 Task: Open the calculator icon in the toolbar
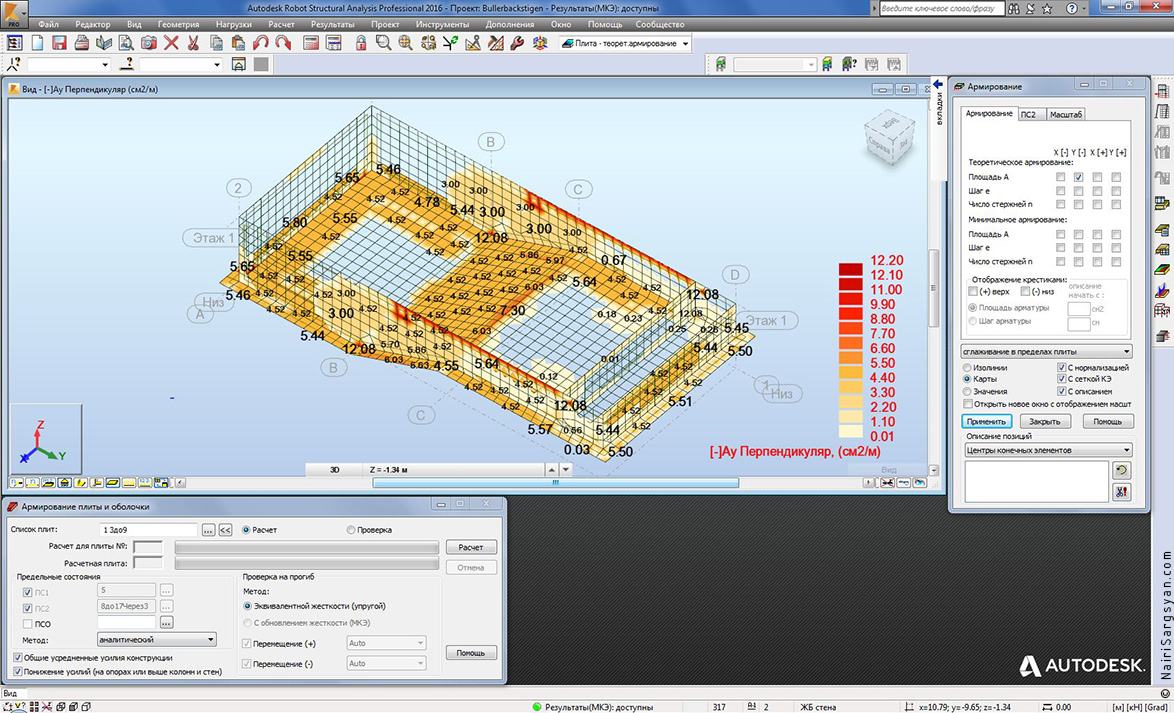[x=311, y=43]
